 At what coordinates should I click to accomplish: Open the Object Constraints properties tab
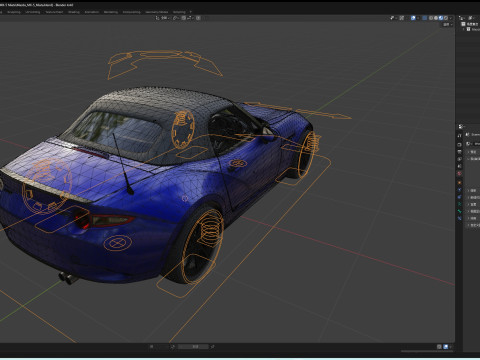click(x=459, y=197)
